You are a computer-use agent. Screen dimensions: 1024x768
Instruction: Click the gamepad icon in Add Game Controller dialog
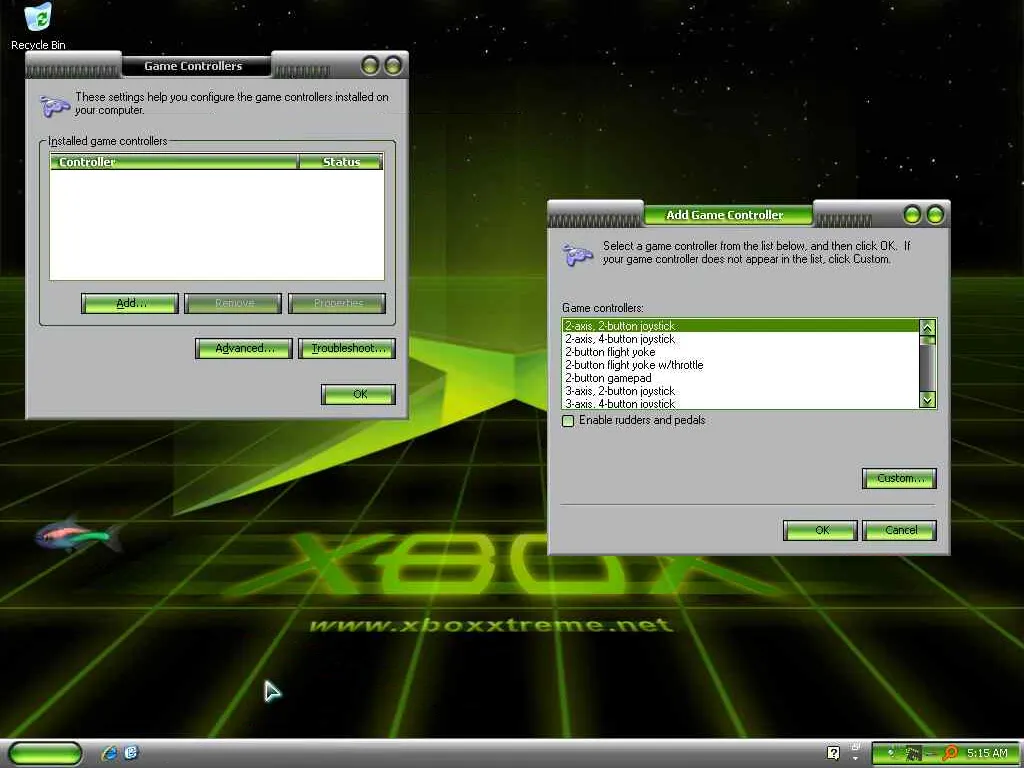577,254
